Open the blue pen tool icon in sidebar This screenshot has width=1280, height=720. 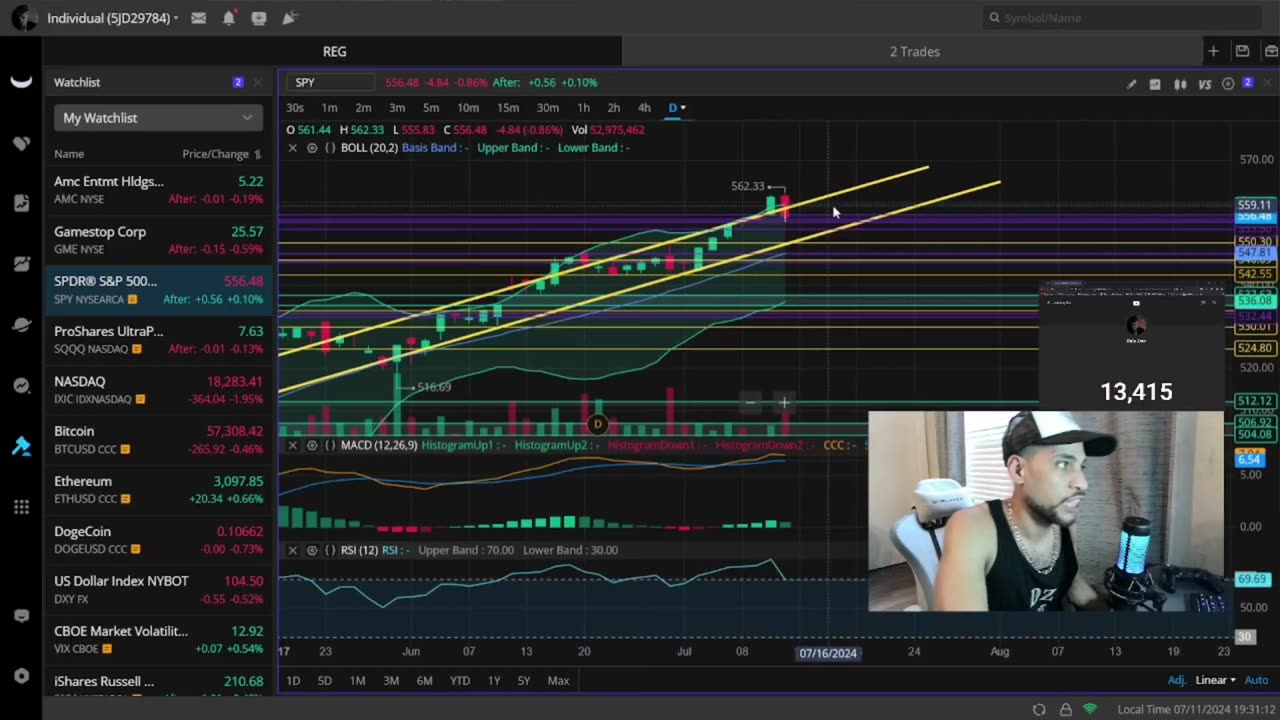tap(21, 446)
